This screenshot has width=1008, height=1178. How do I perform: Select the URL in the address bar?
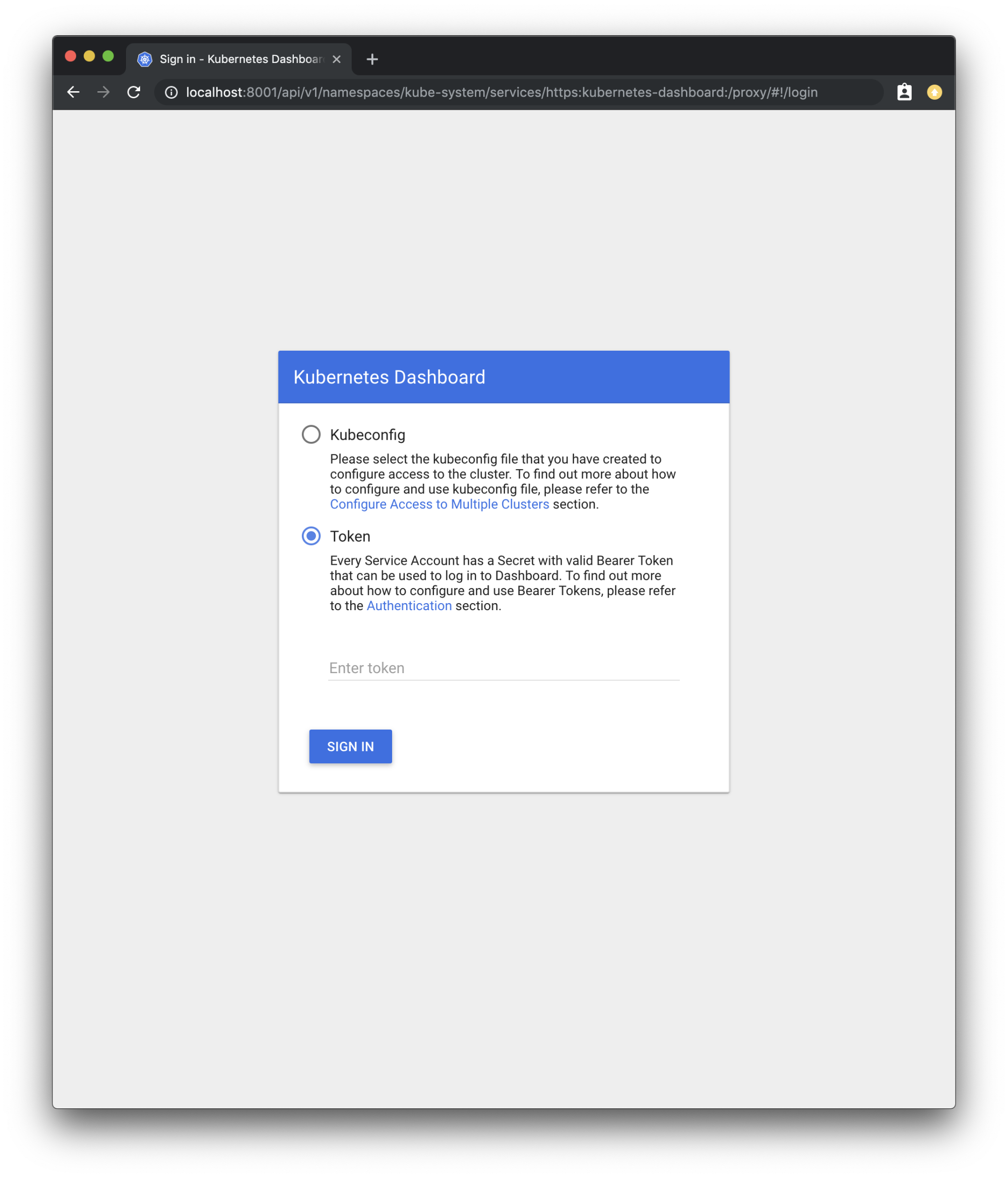[x=500, y=92]
